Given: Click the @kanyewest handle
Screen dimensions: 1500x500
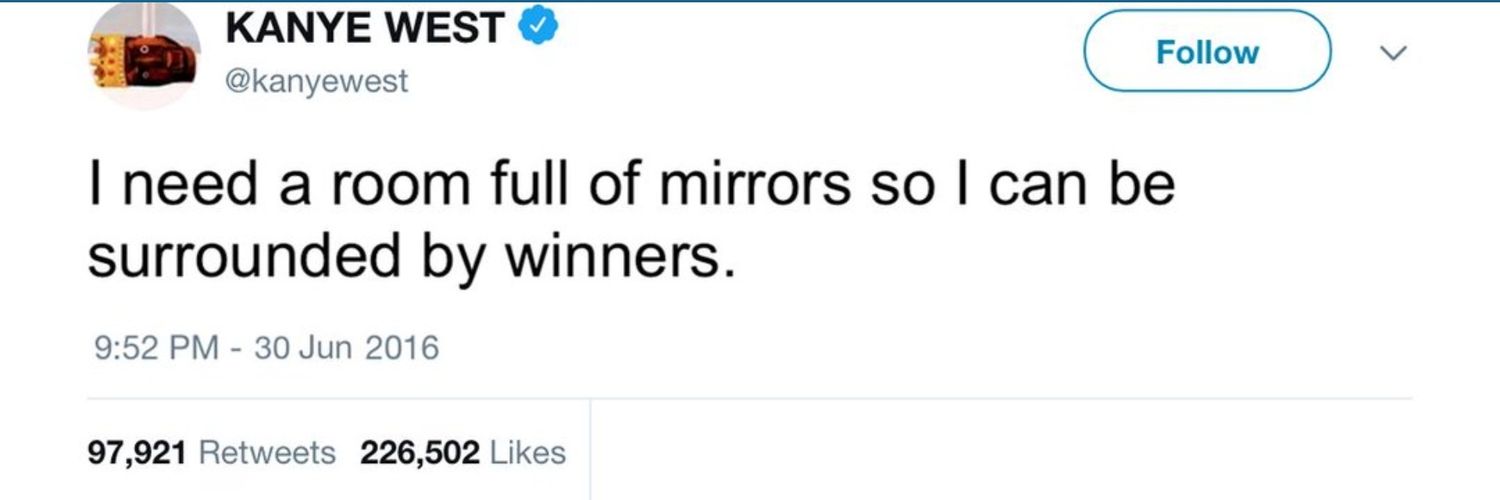Looking at the screenshot, I should tap(317, 81).
